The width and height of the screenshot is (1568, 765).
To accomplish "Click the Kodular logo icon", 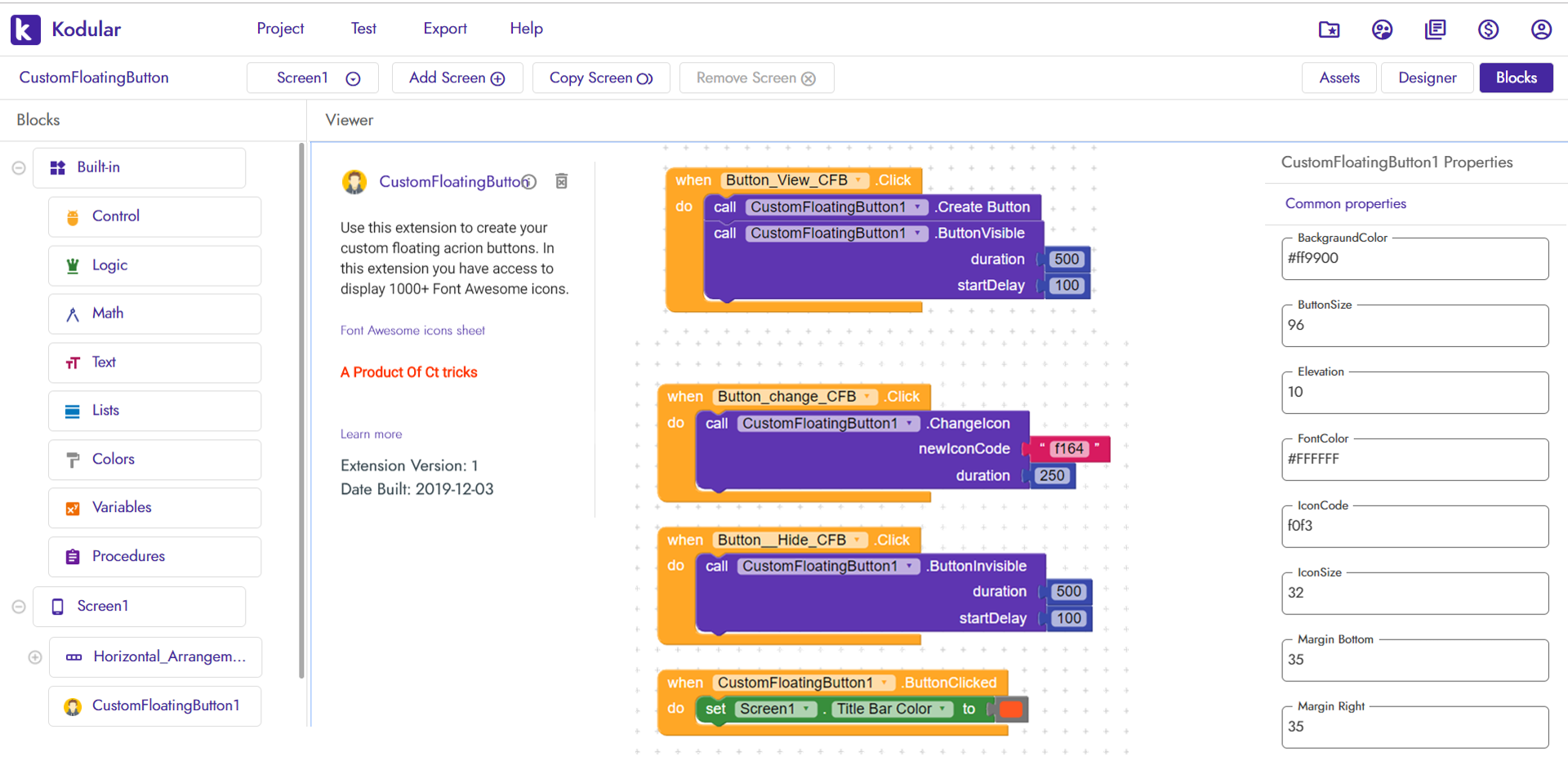I will (x=25, y=29).
